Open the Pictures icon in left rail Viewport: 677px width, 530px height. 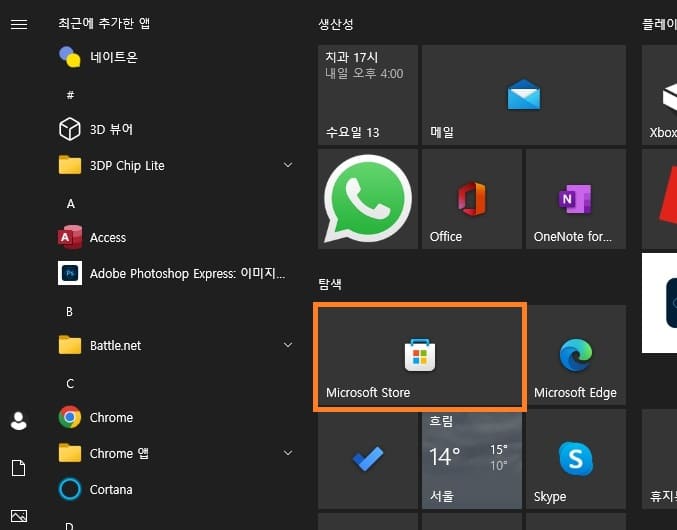point(19,516)
